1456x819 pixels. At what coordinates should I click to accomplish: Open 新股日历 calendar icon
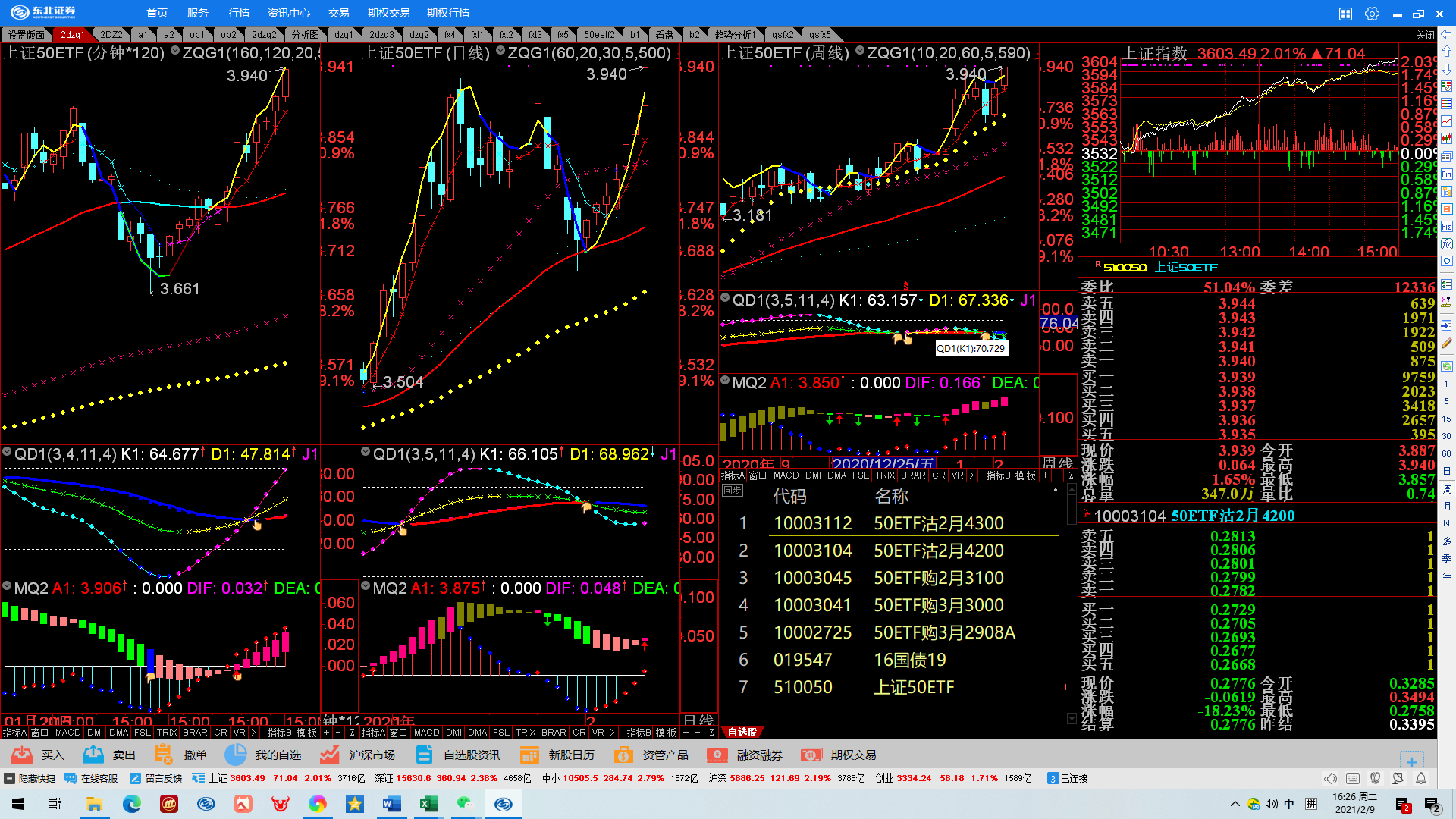click(529, 755)
